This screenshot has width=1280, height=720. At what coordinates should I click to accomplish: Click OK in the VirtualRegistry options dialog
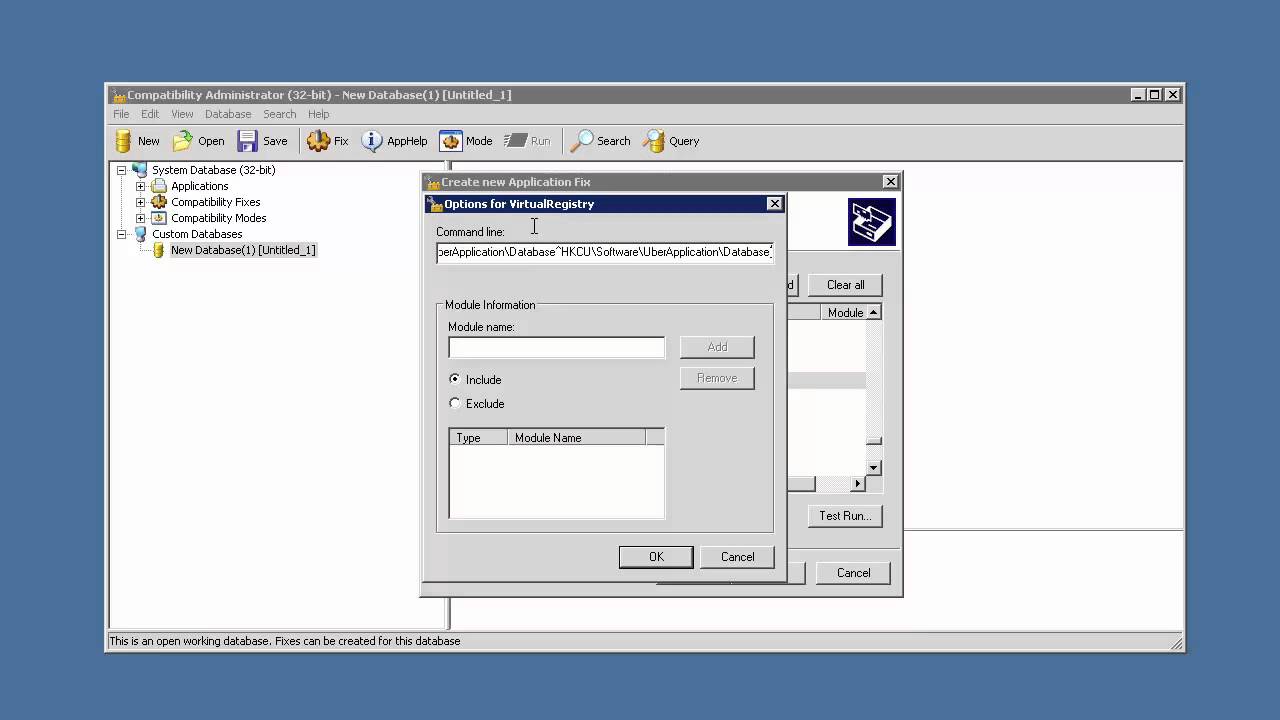coord(656,557)
